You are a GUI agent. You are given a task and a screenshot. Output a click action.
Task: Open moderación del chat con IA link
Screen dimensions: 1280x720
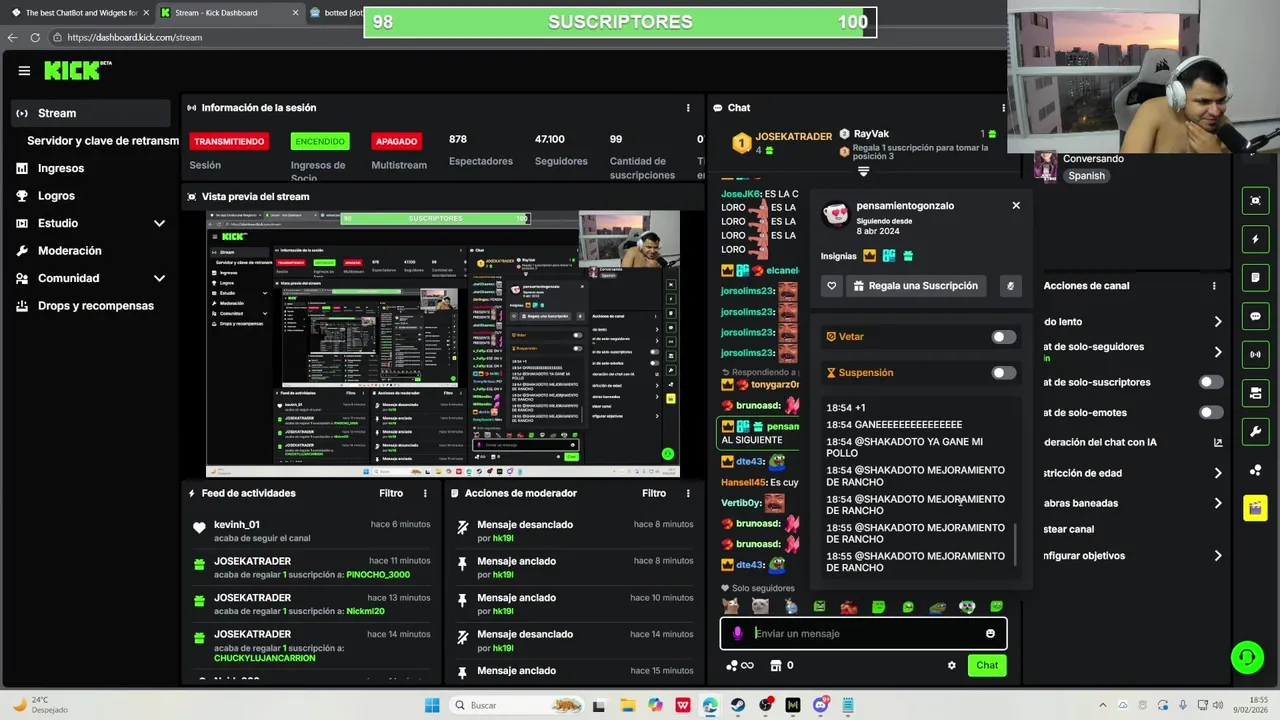tap(1218, 442)
